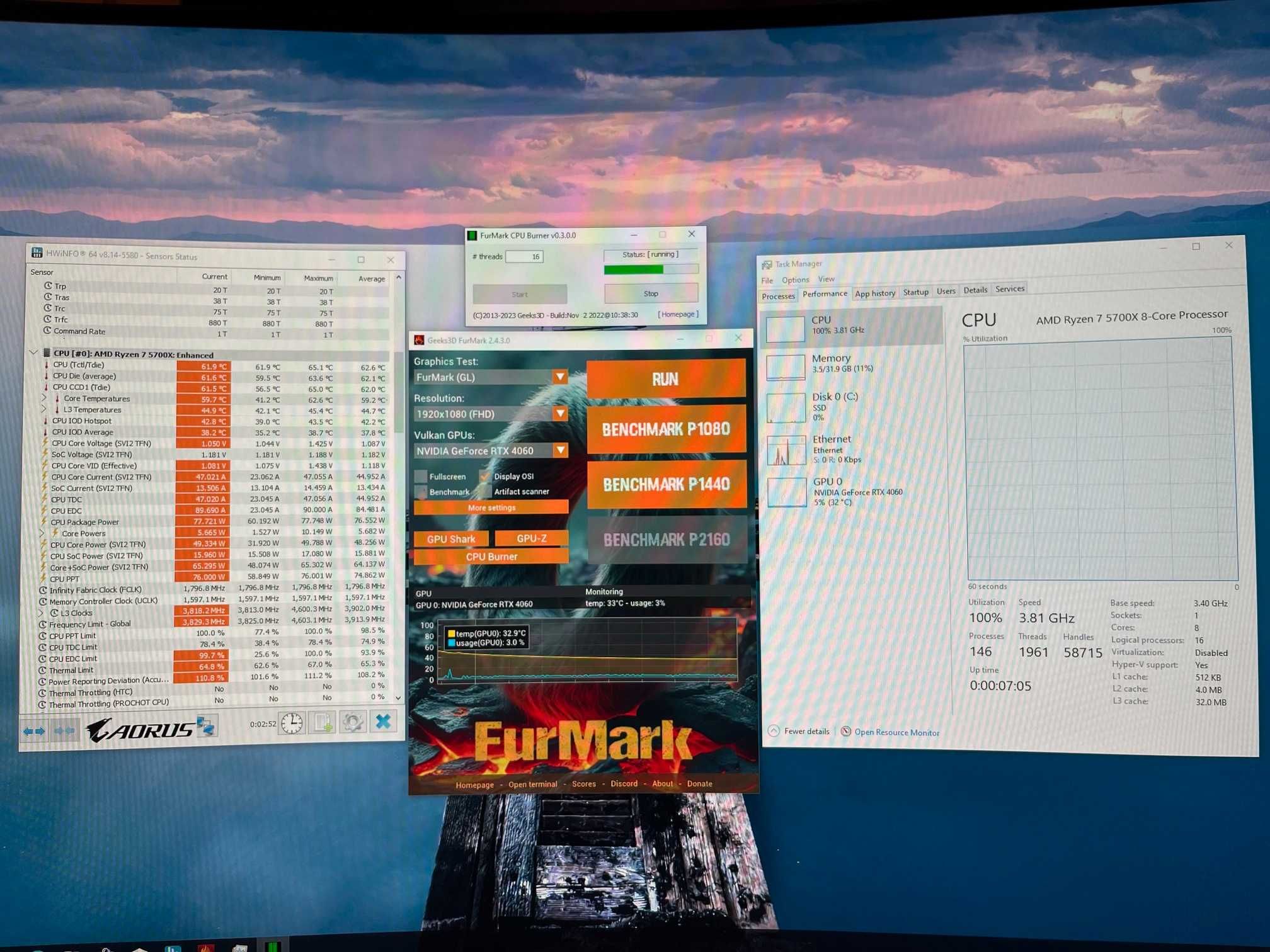Click More settings in FurMark
The height and width of the screenshot is (952, 1270).
[x=491, y=507]
